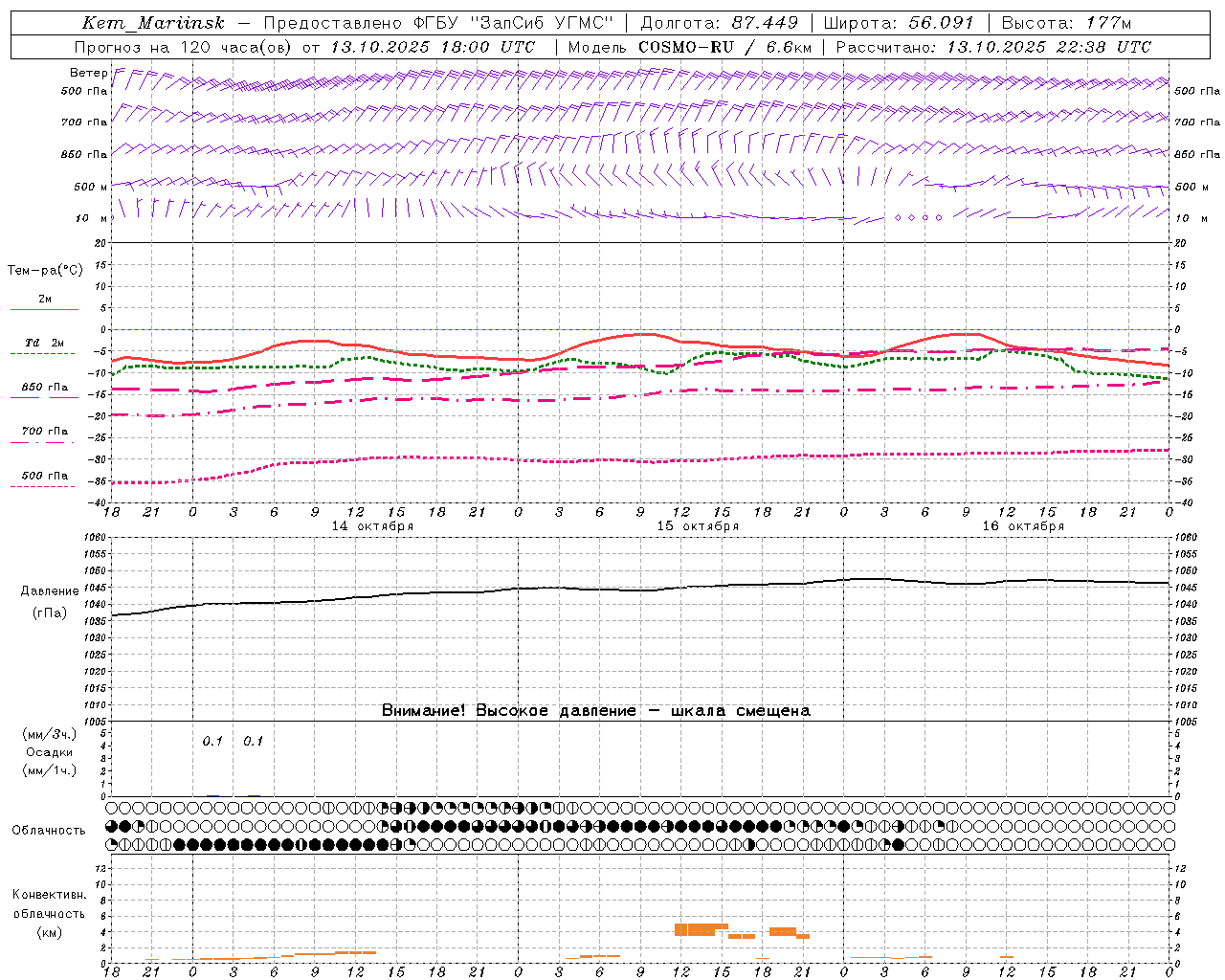This screenshot has height=980, width=1225.
Task: Click the 16 октября date label
Action: tap(1023, 526)
